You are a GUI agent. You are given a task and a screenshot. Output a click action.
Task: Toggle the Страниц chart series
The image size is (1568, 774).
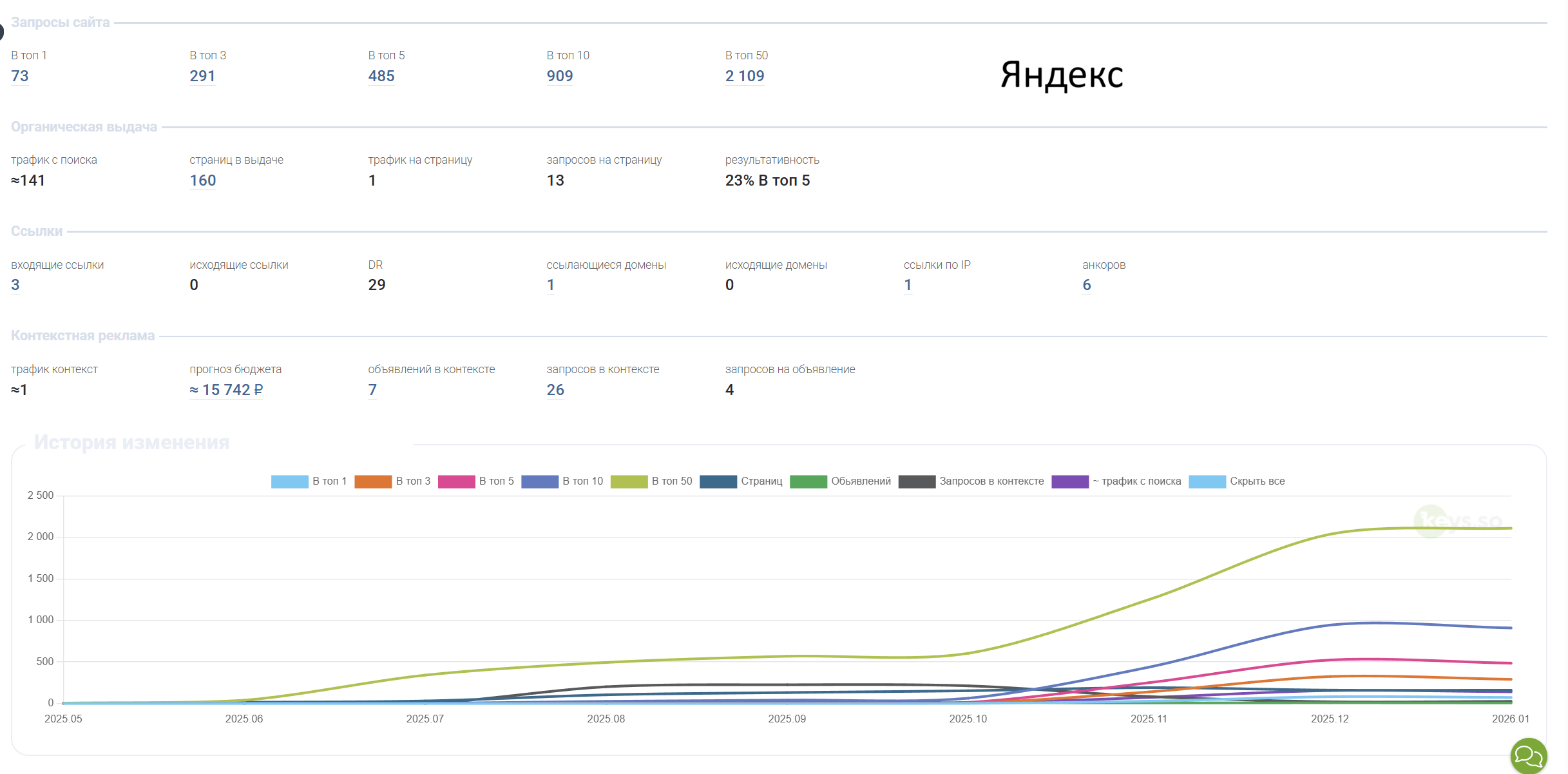[741, 481]
